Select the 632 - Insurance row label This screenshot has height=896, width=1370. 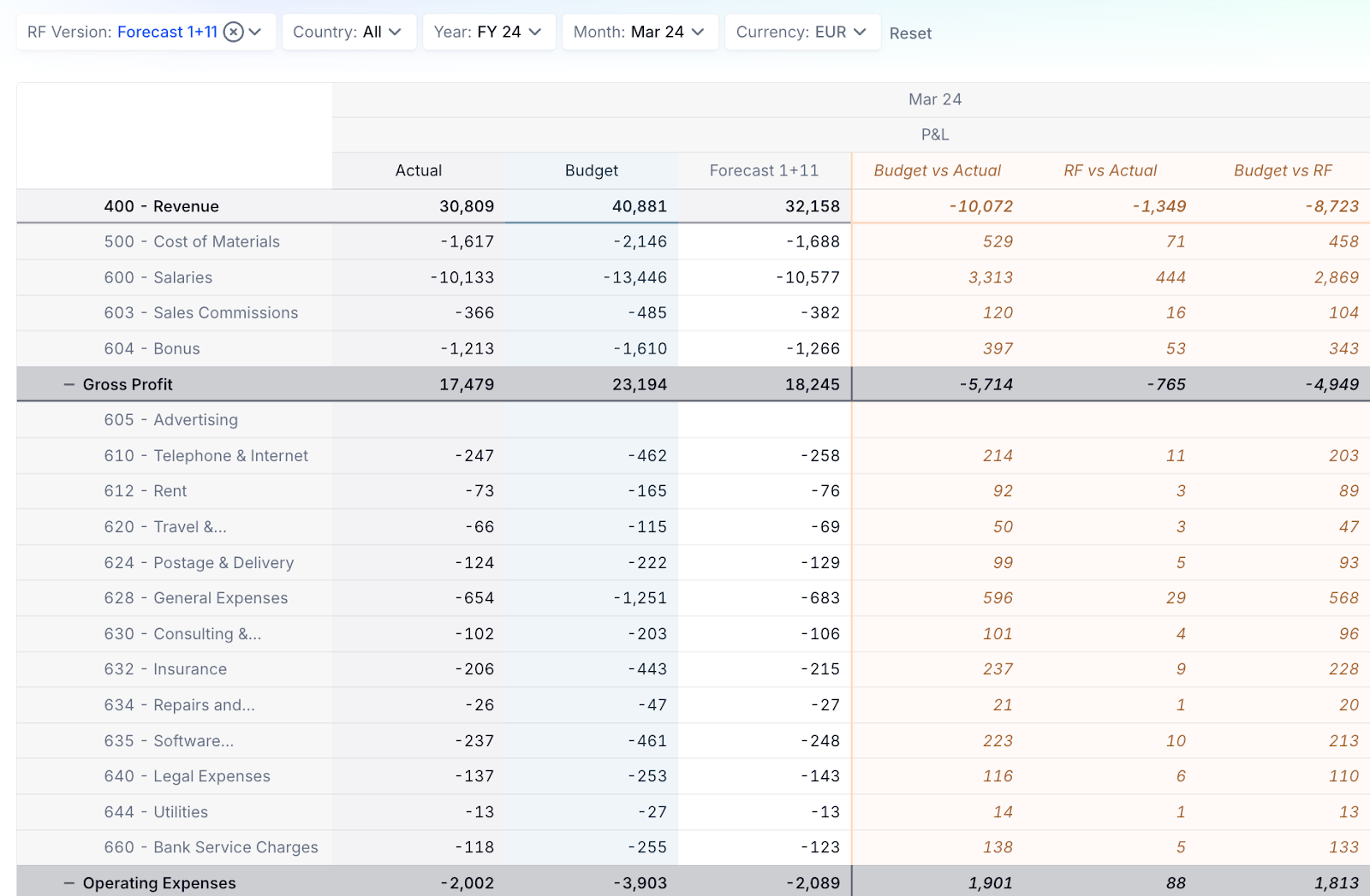[x=166, y=669]
